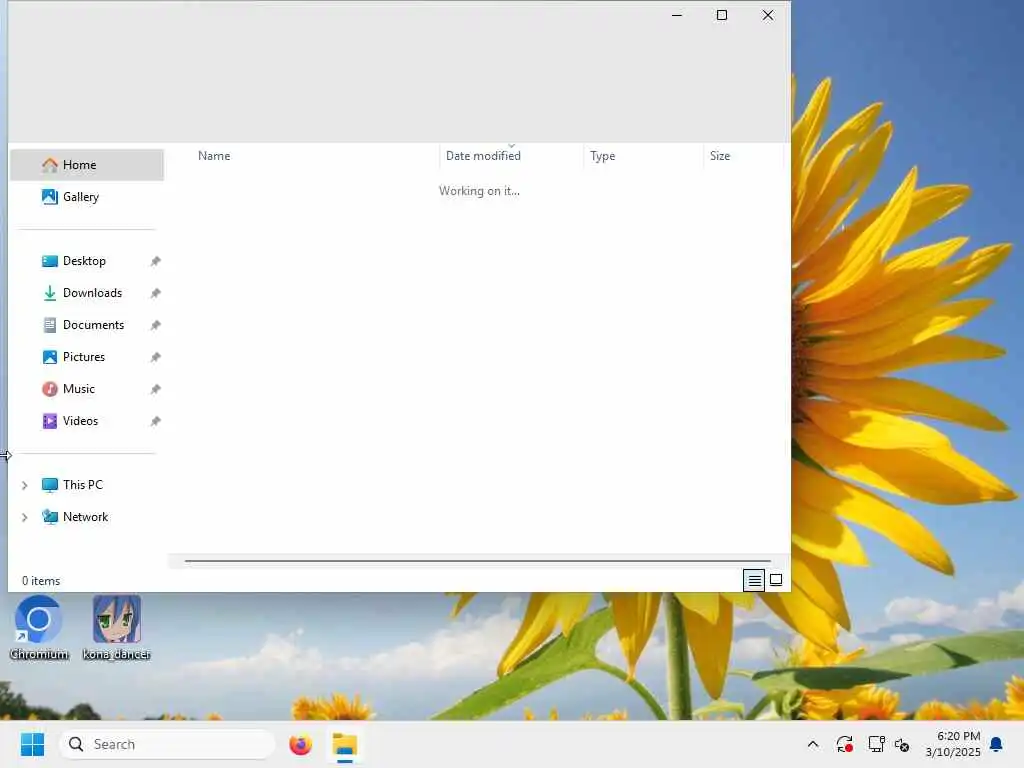Select This PC in navigation pane
The image size is (1024, 768).
pos(87,485)
